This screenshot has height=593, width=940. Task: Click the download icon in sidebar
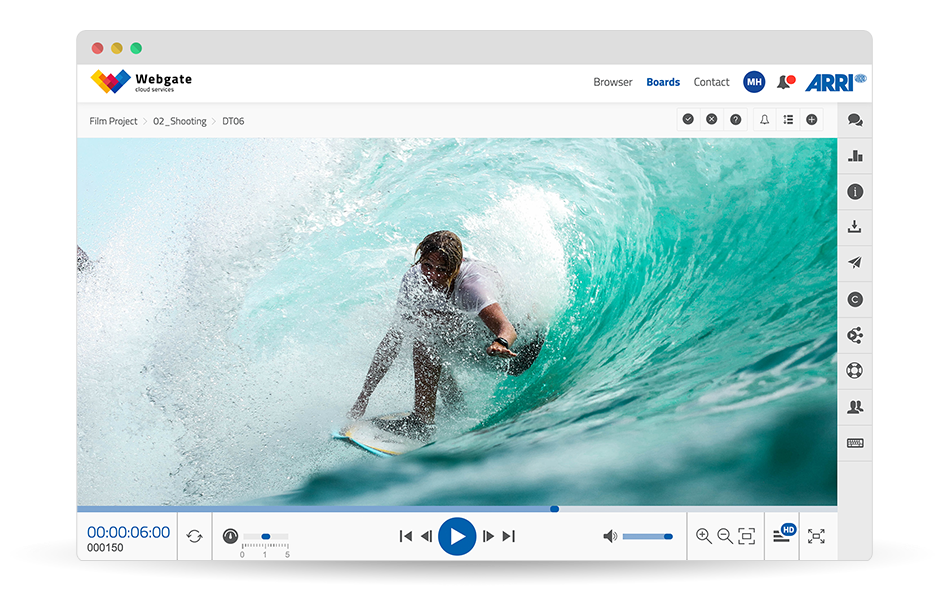(x=854, y=228)
